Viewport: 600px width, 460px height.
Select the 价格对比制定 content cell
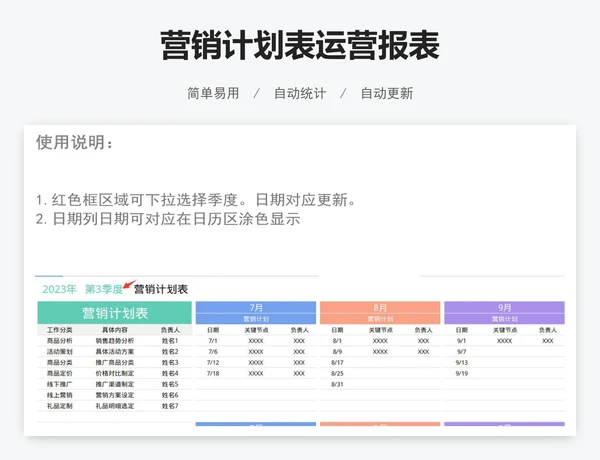(115, 373)
